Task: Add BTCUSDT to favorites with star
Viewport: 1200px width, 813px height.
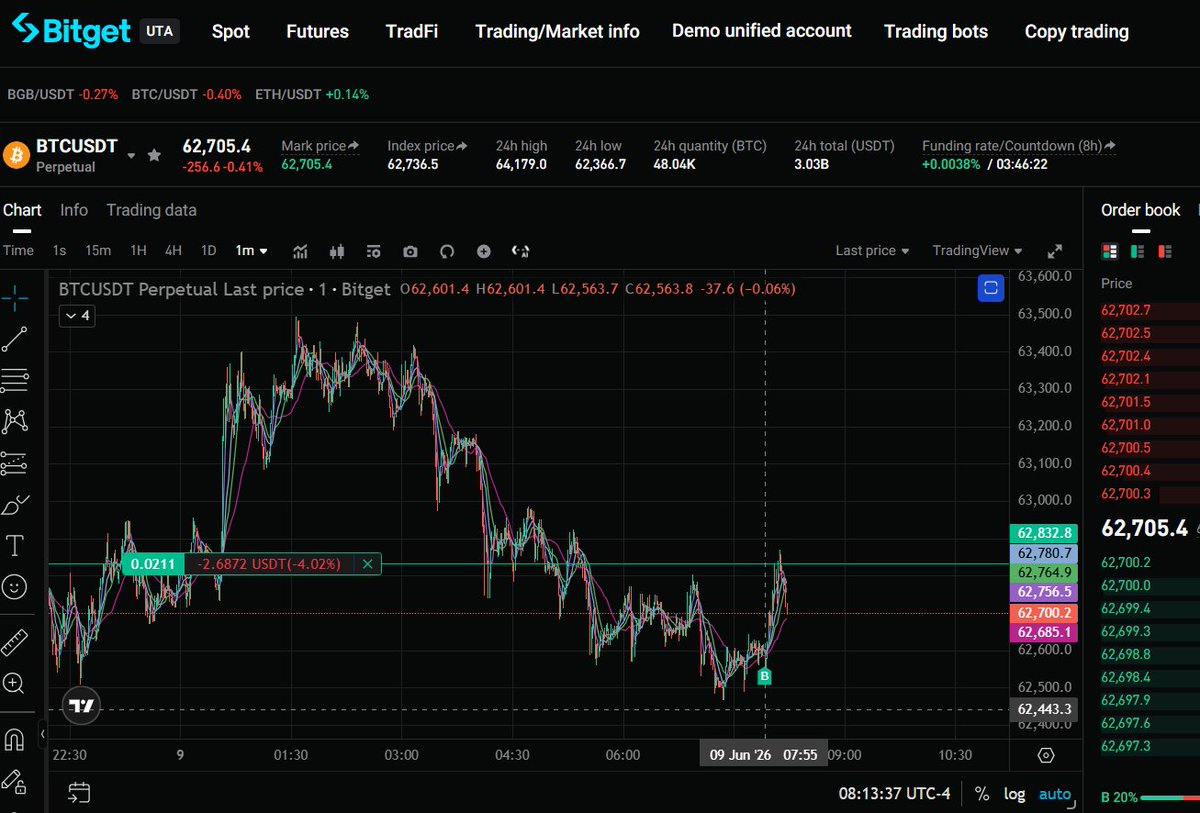Action: point(154,155)
